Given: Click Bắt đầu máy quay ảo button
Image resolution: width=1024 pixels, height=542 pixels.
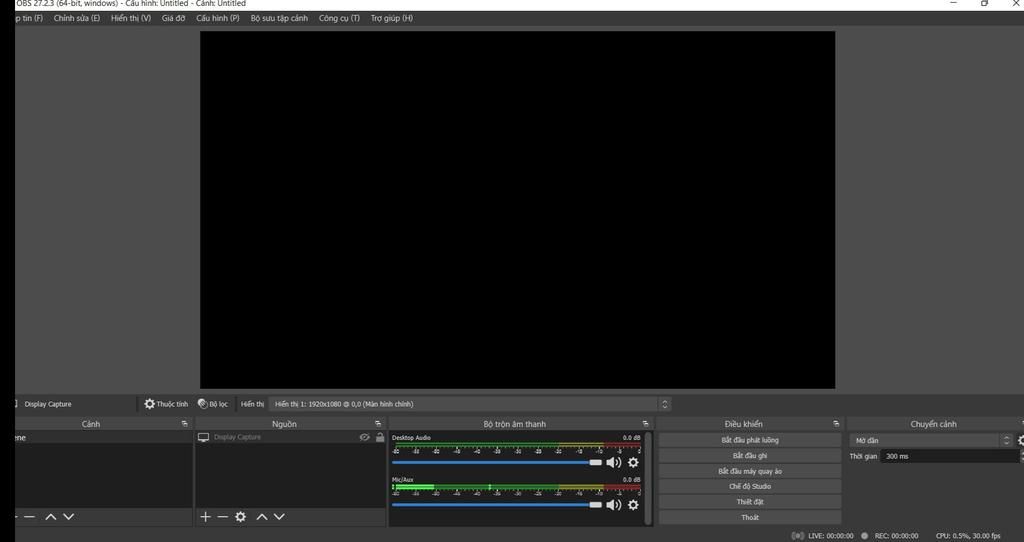Looking at the screenshot, I should [750, 471].
